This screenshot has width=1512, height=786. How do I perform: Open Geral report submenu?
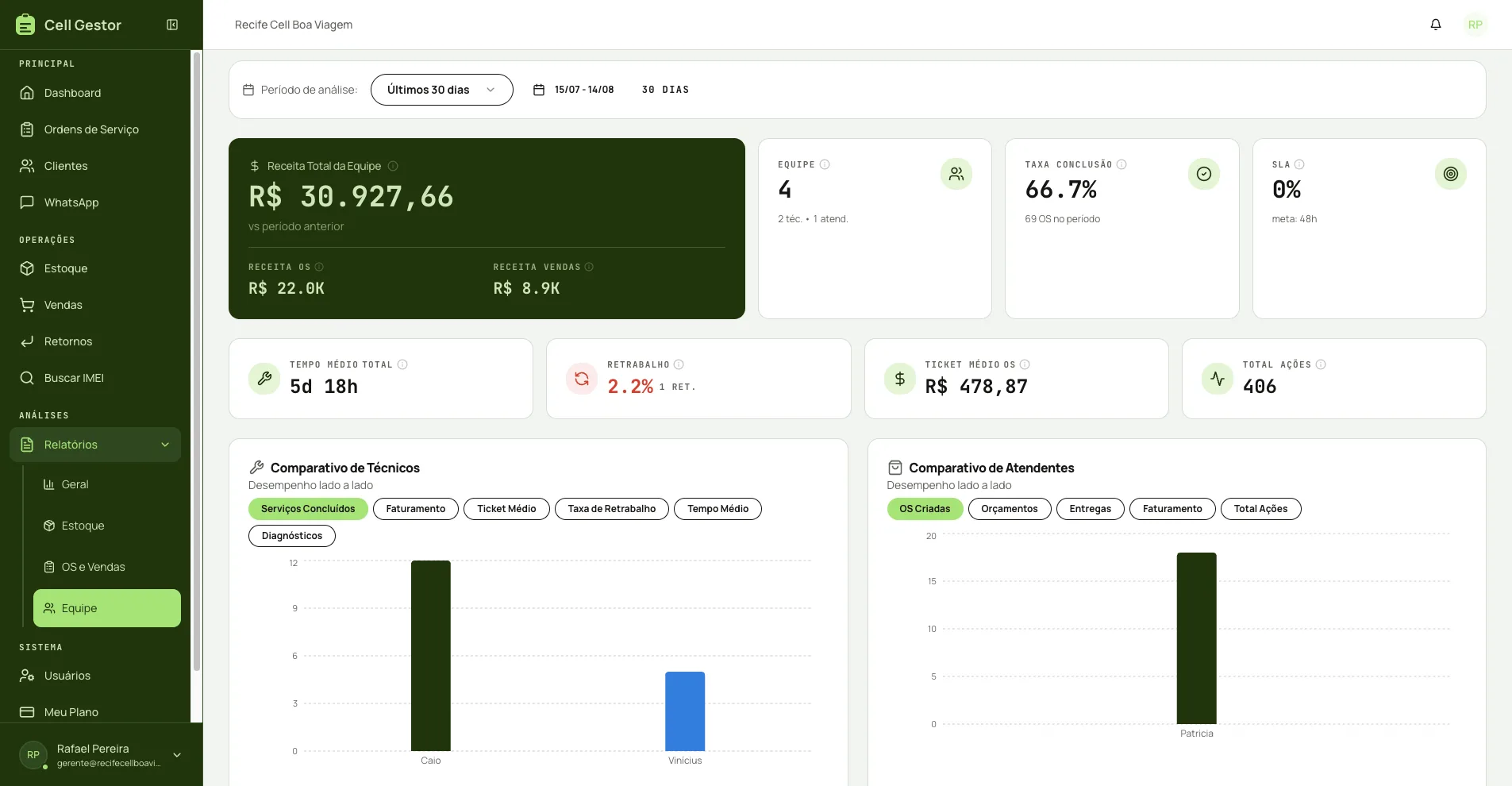[x=107, y=484]
